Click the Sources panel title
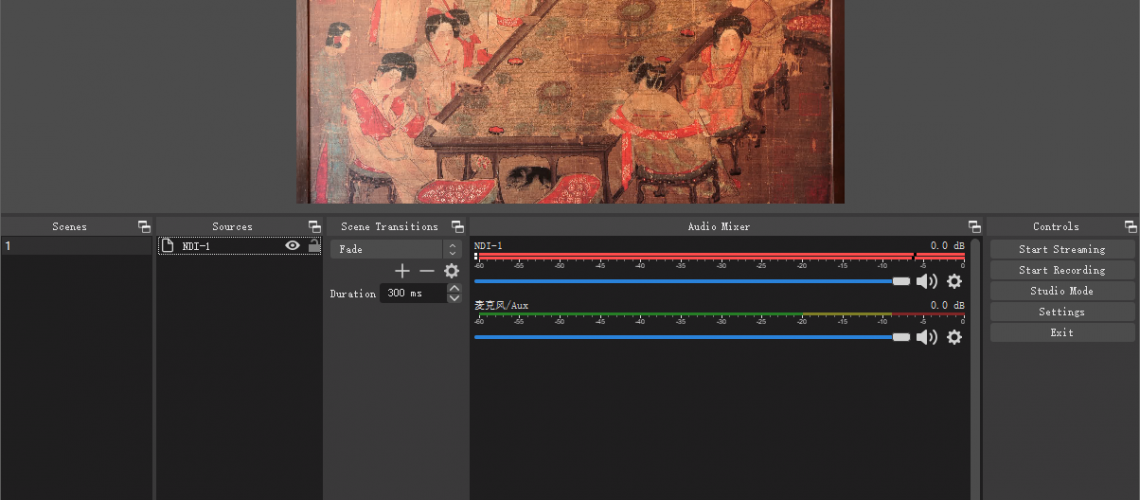Viewport: 1140px width, 500px height. (x=232, y=227)
